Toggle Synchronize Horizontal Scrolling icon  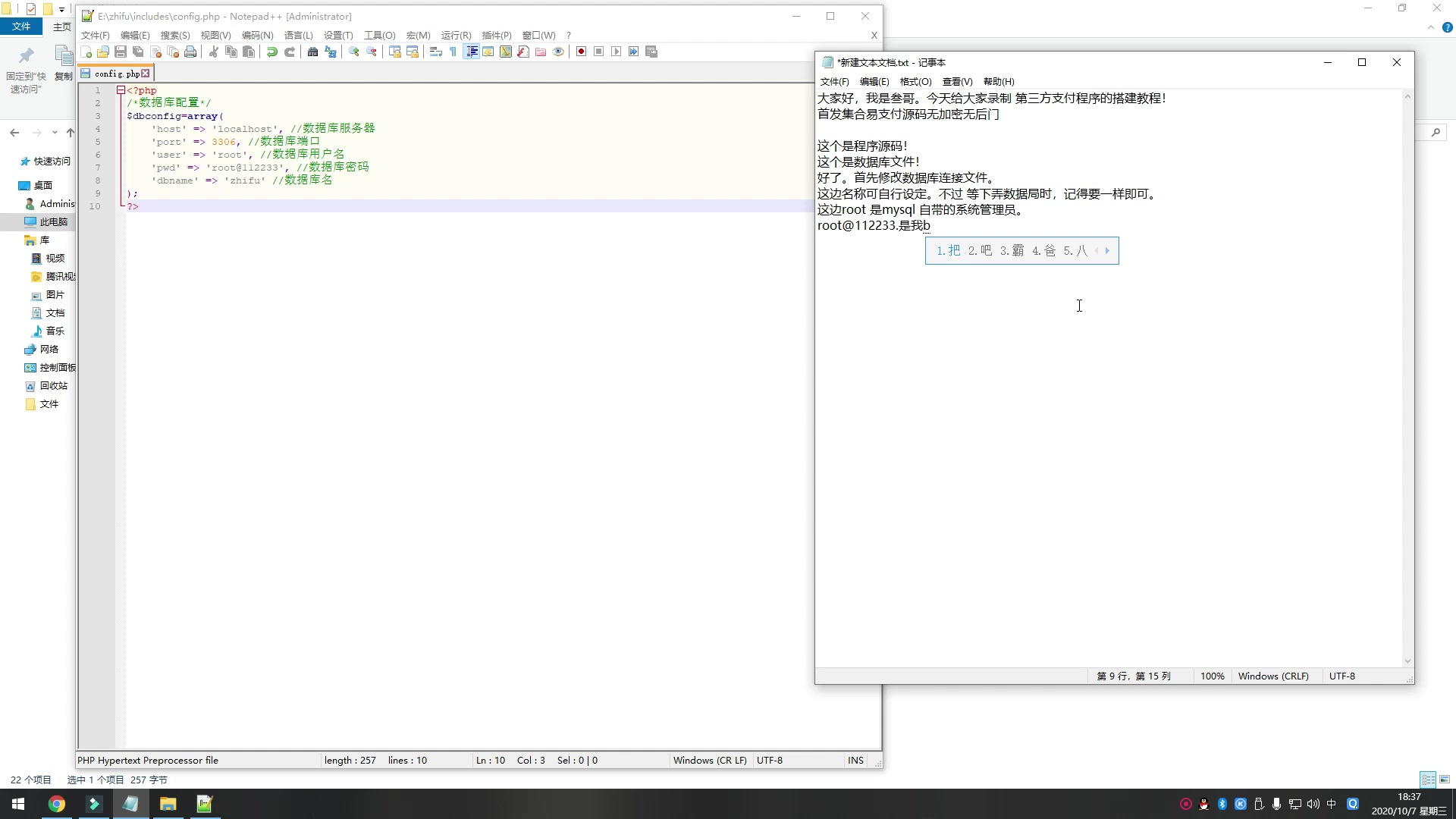pyautogui.click(x=412, y=52)
